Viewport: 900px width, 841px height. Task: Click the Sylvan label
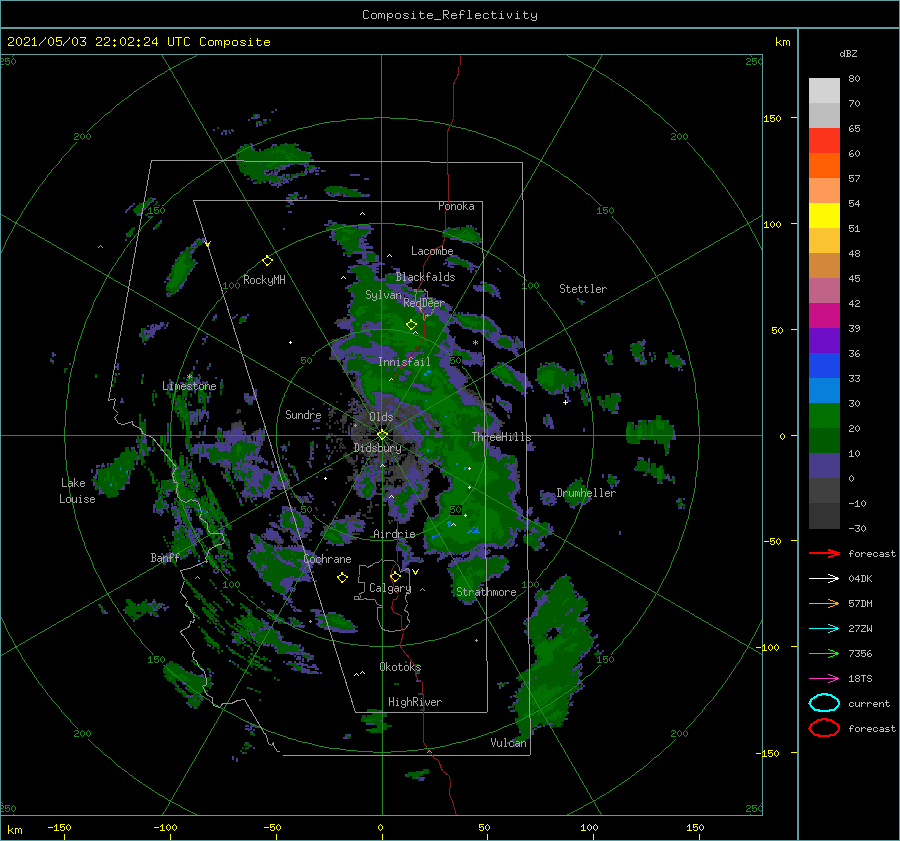point(383,295)
